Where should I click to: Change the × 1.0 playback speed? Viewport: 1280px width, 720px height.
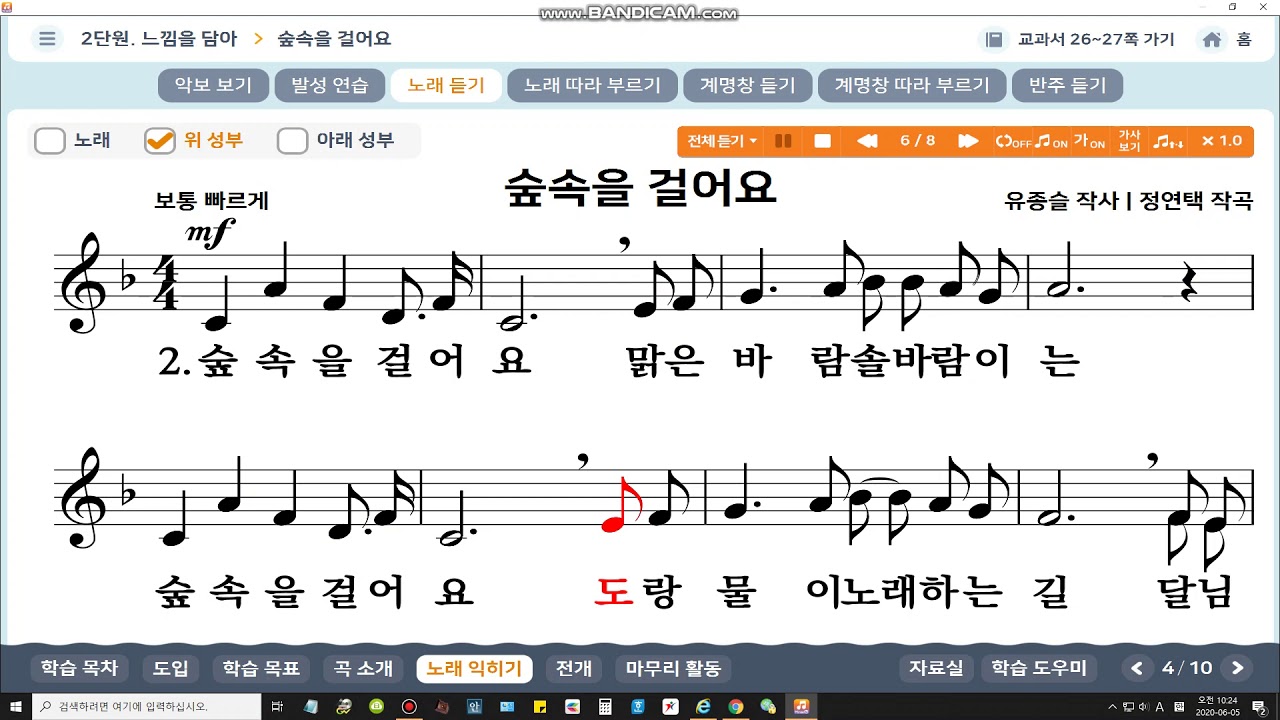[x=1221, y=141]
